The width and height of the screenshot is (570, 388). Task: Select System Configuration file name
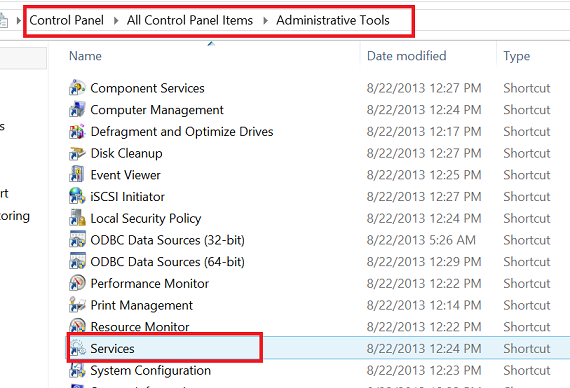(x=150, y=371)
